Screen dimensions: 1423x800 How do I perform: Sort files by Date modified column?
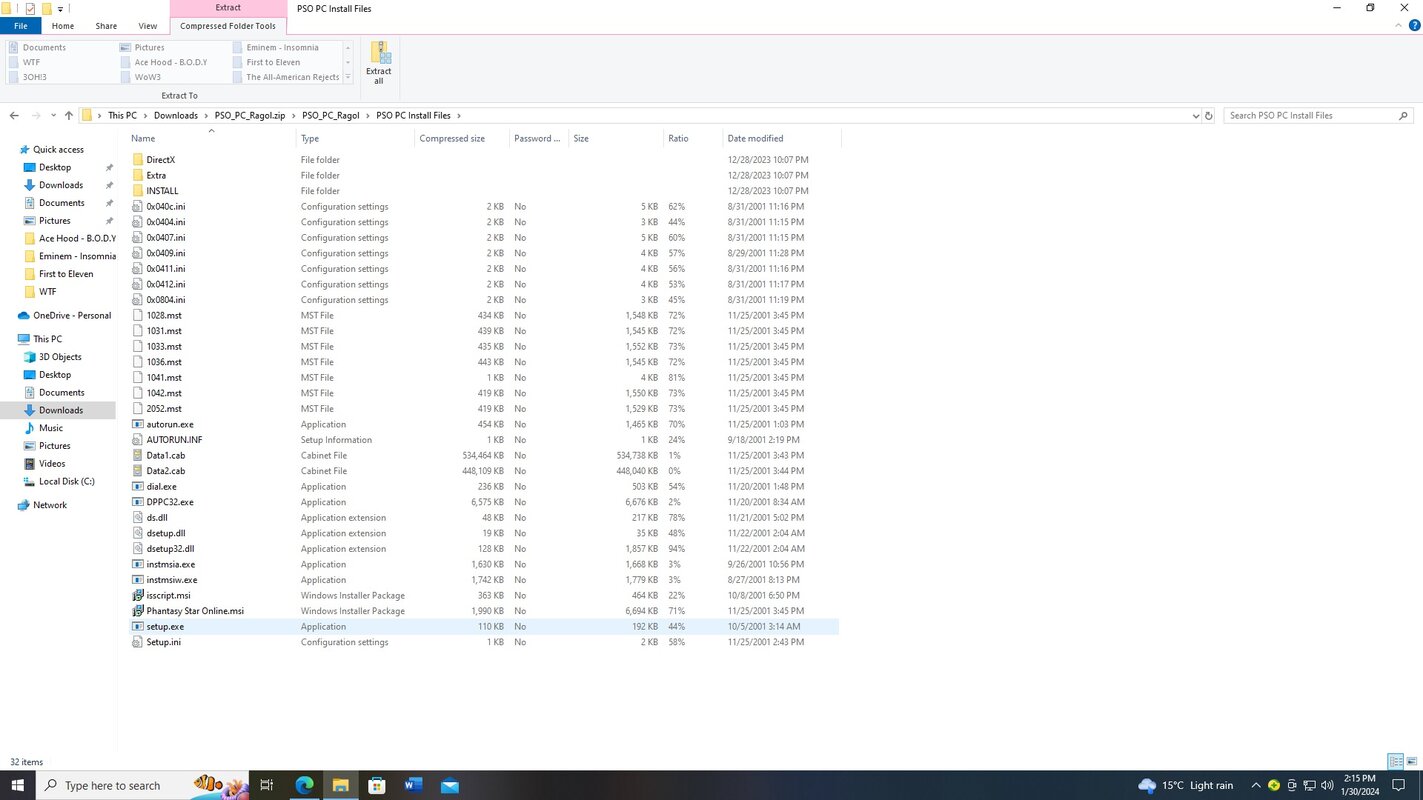point(755,139)
